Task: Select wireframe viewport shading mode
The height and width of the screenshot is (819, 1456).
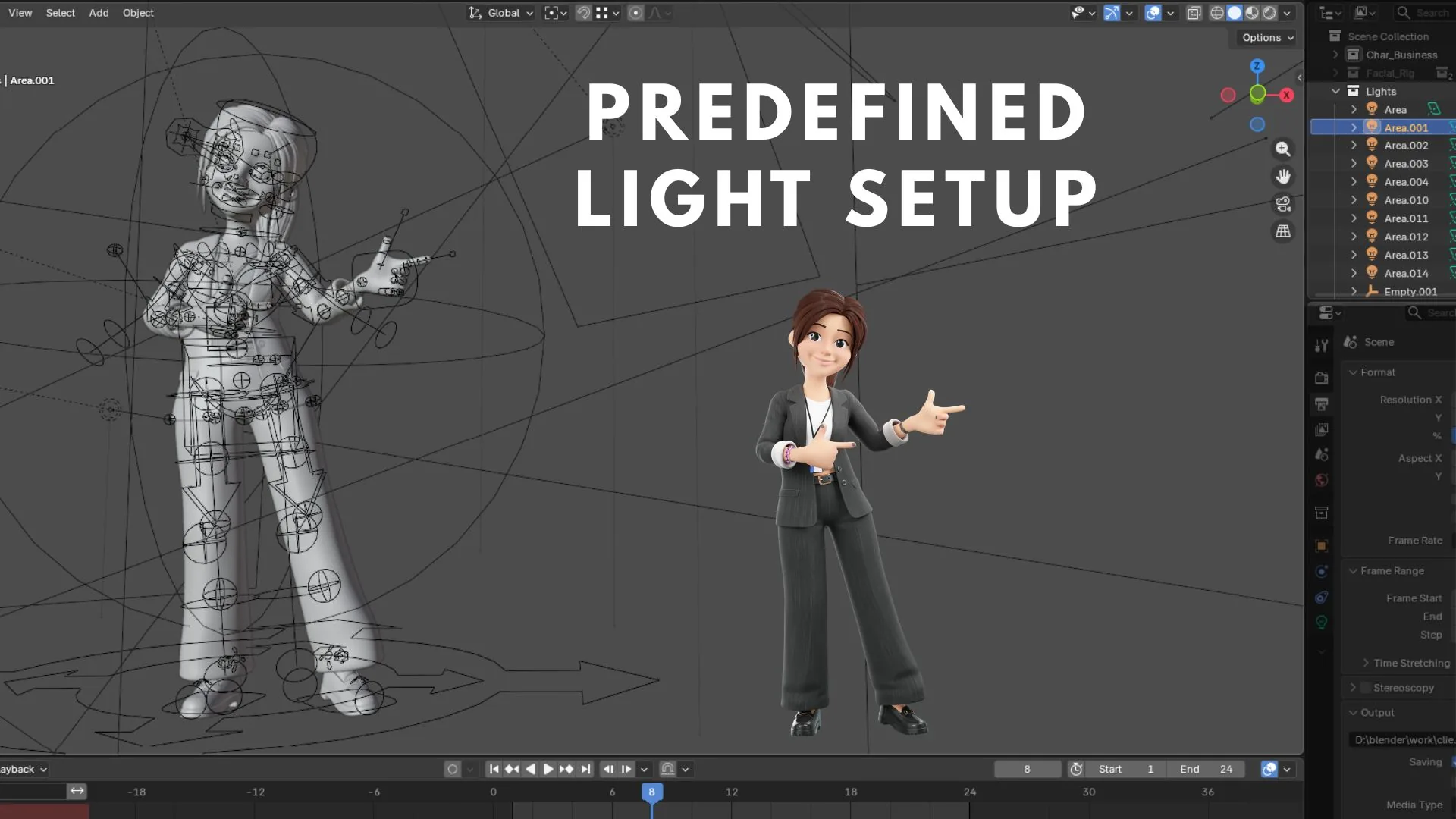Action: (1216, 13)
